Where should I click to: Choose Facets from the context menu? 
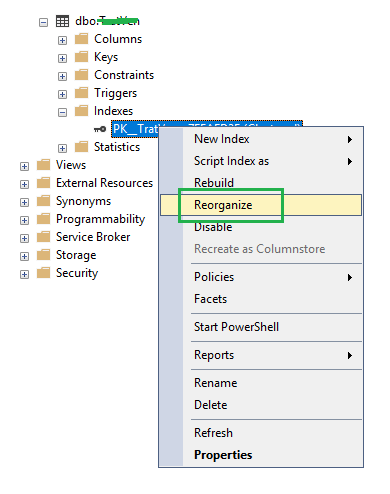261,299
